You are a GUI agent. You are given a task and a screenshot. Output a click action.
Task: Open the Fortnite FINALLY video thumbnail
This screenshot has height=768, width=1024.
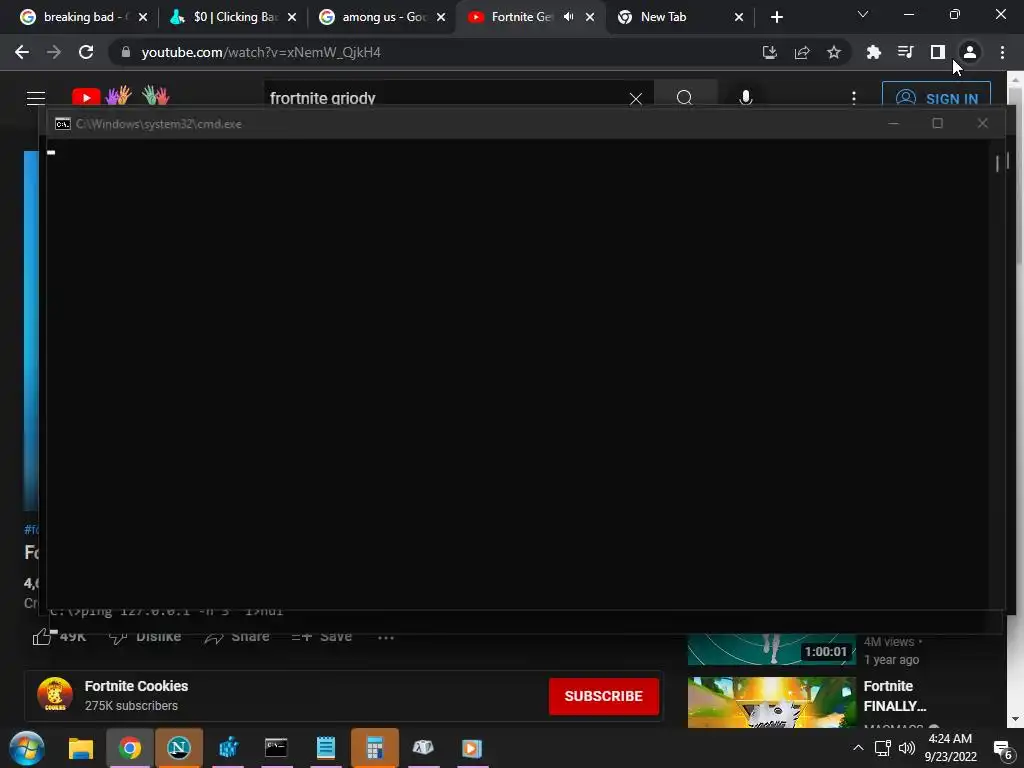point(771,702)
